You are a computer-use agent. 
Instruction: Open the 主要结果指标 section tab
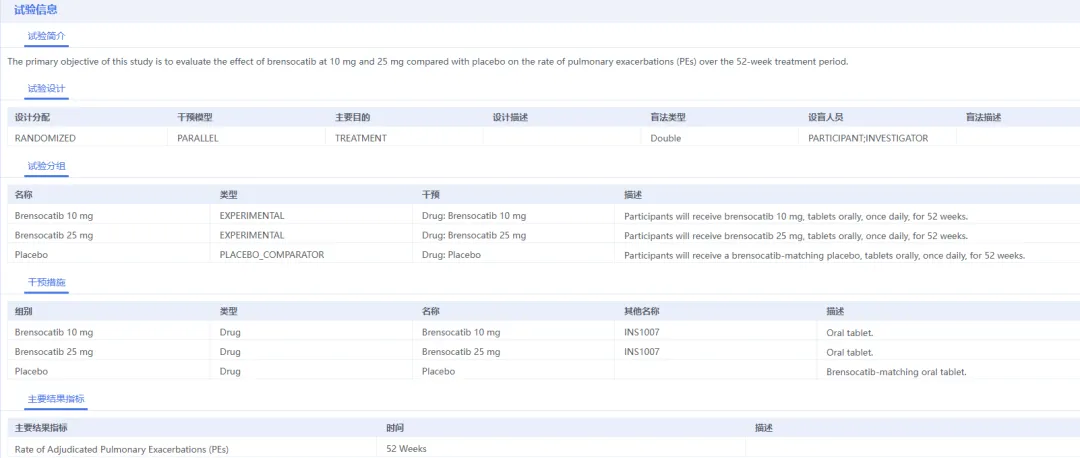pos(57,399)
